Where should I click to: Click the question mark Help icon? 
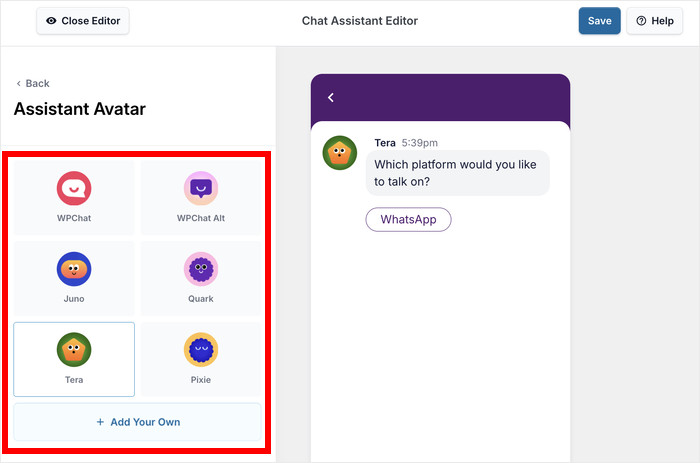(x=642, y=21)
